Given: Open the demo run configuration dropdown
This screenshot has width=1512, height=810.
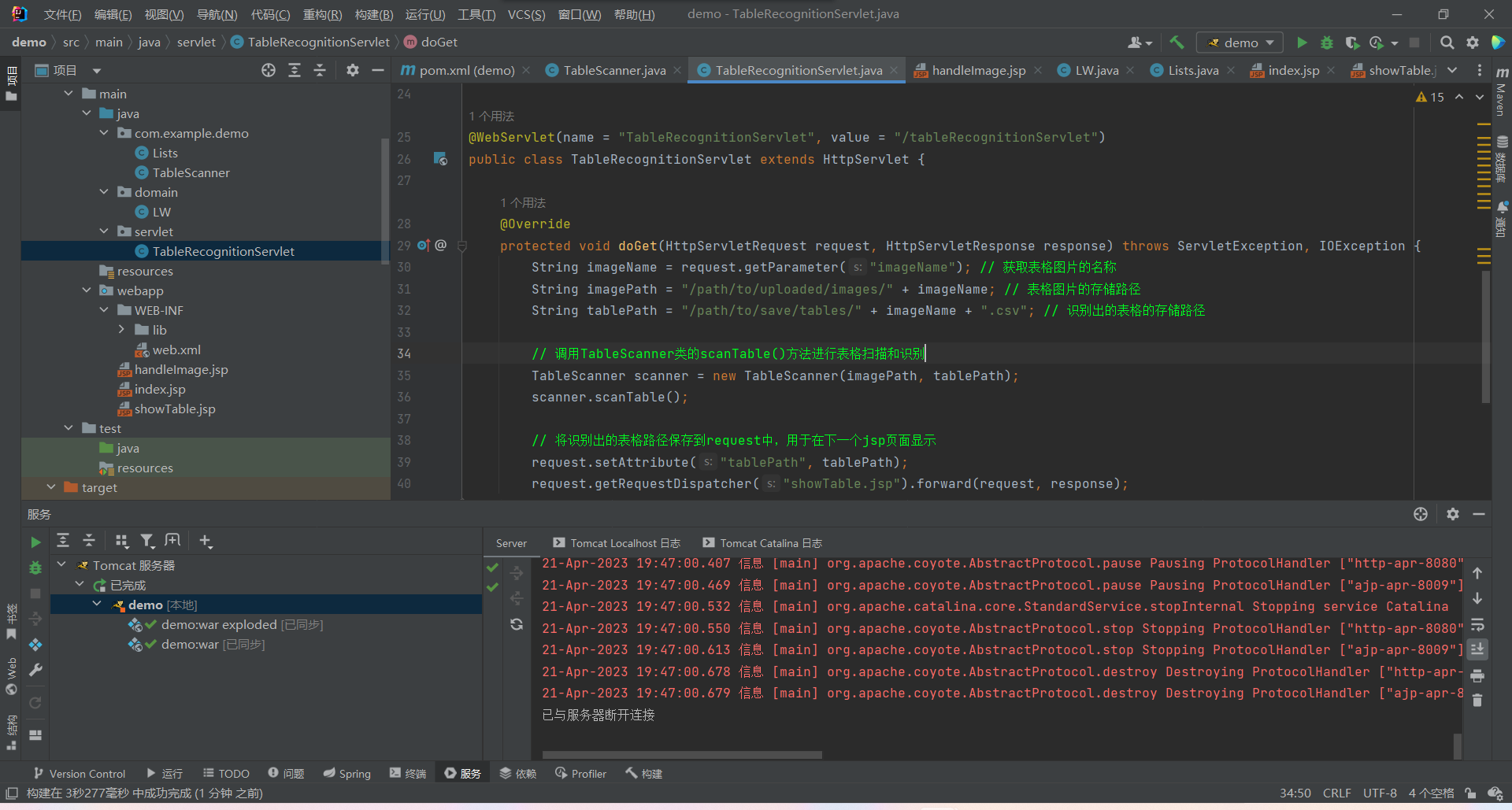Looking at the screenshot, I should (1240, 43).
